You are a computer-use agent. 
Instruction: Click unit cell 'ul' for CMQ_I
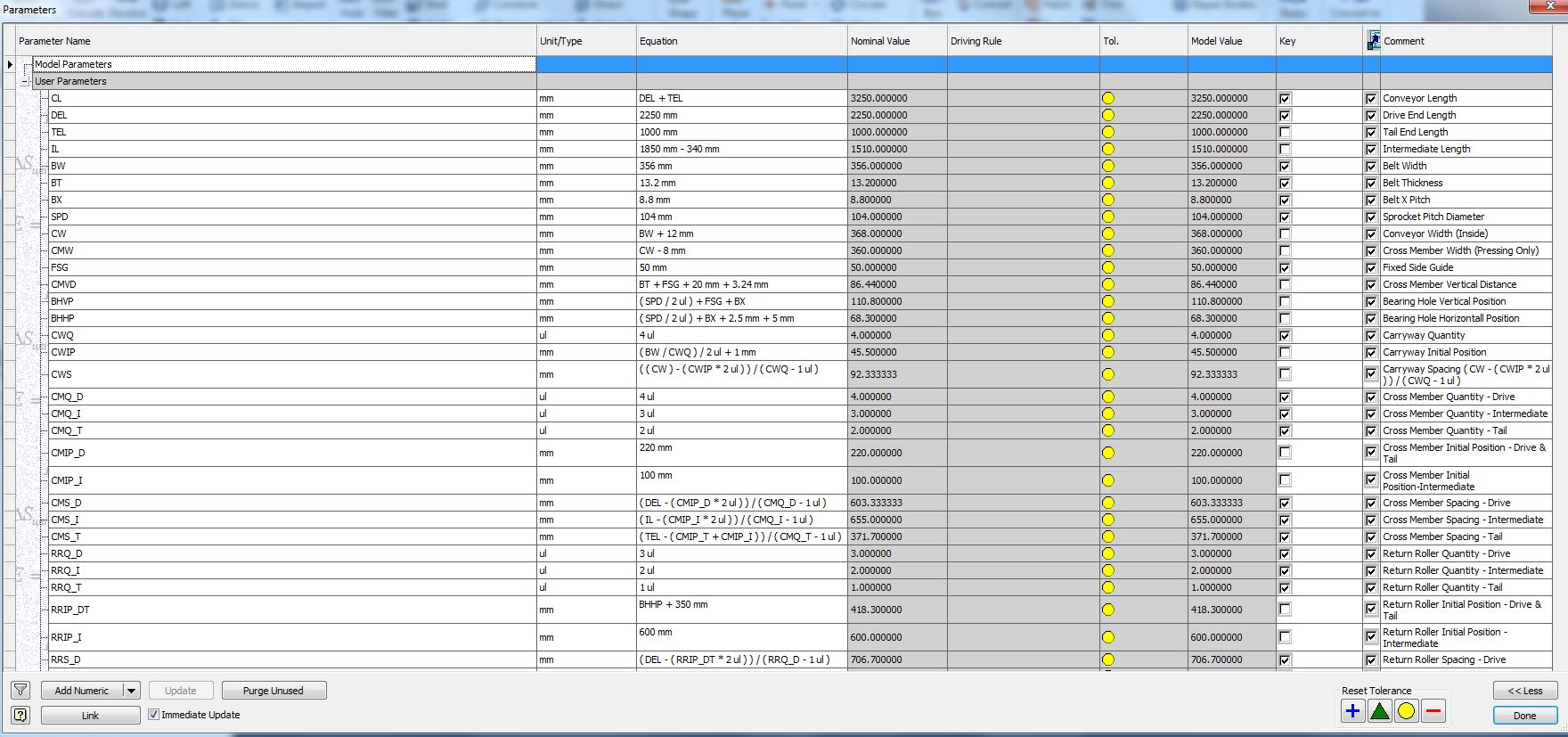pyautogui.click(x=586, y=414)
